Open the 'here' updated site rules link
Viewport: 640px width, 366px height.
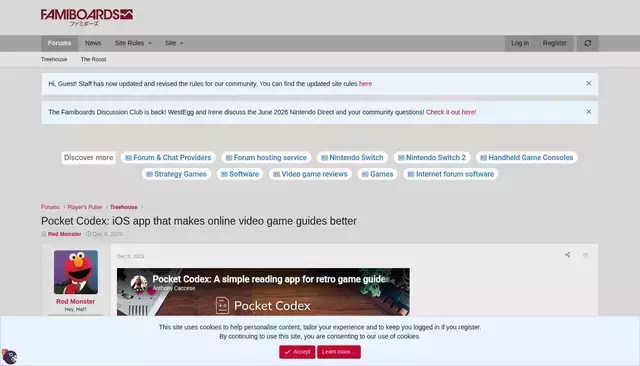(365, 84)
